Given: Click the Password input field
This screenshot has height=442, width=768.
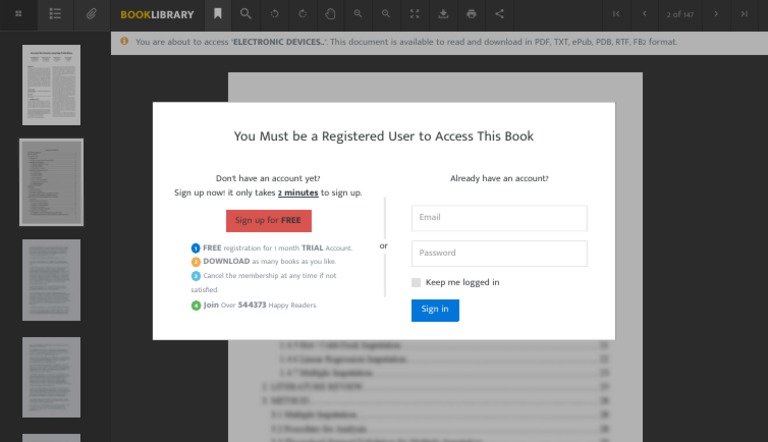Looking at the screenshot, I should (499, 253).
